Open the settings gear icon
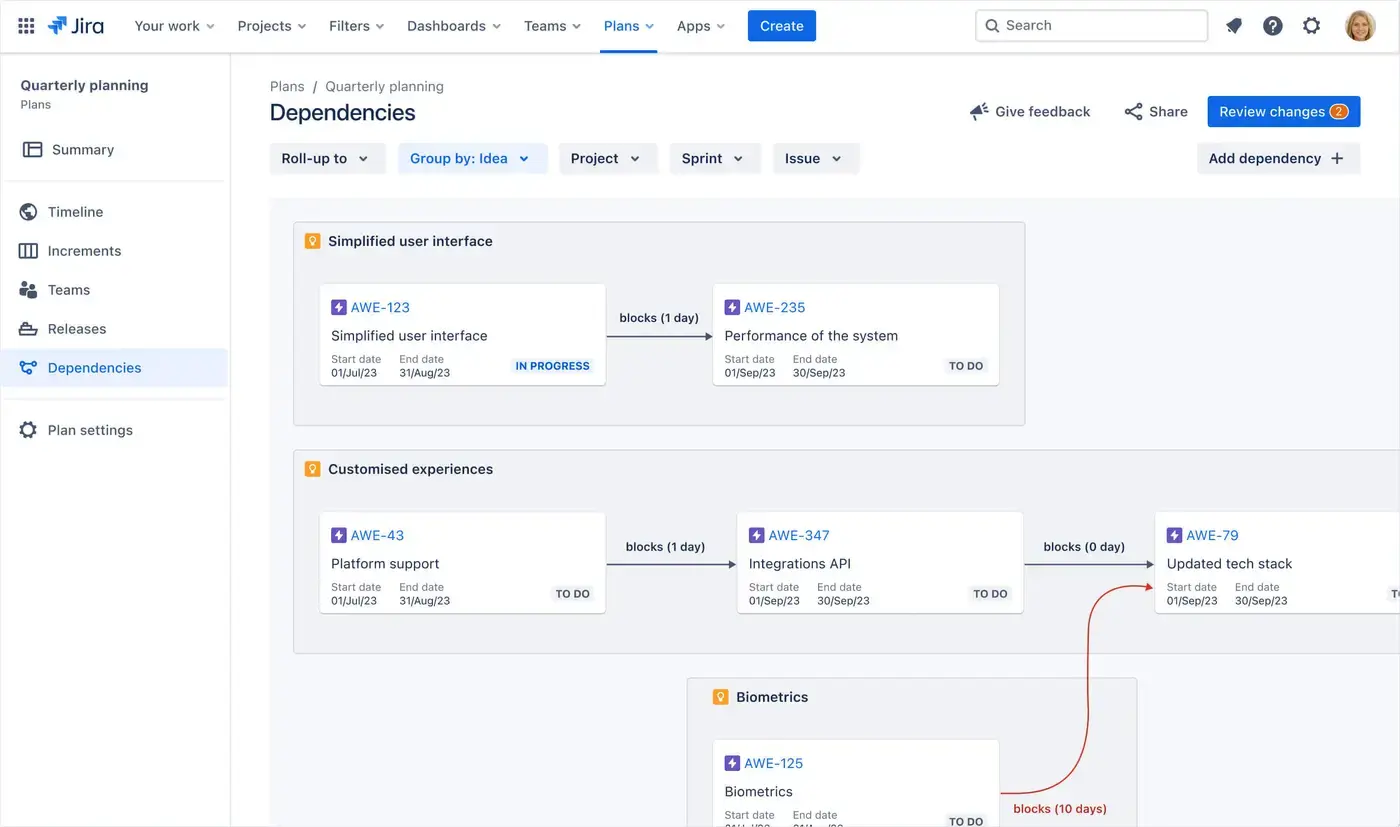This screenshot has width=1400, height=827. pyautogui.click(x=1312, y=26)
